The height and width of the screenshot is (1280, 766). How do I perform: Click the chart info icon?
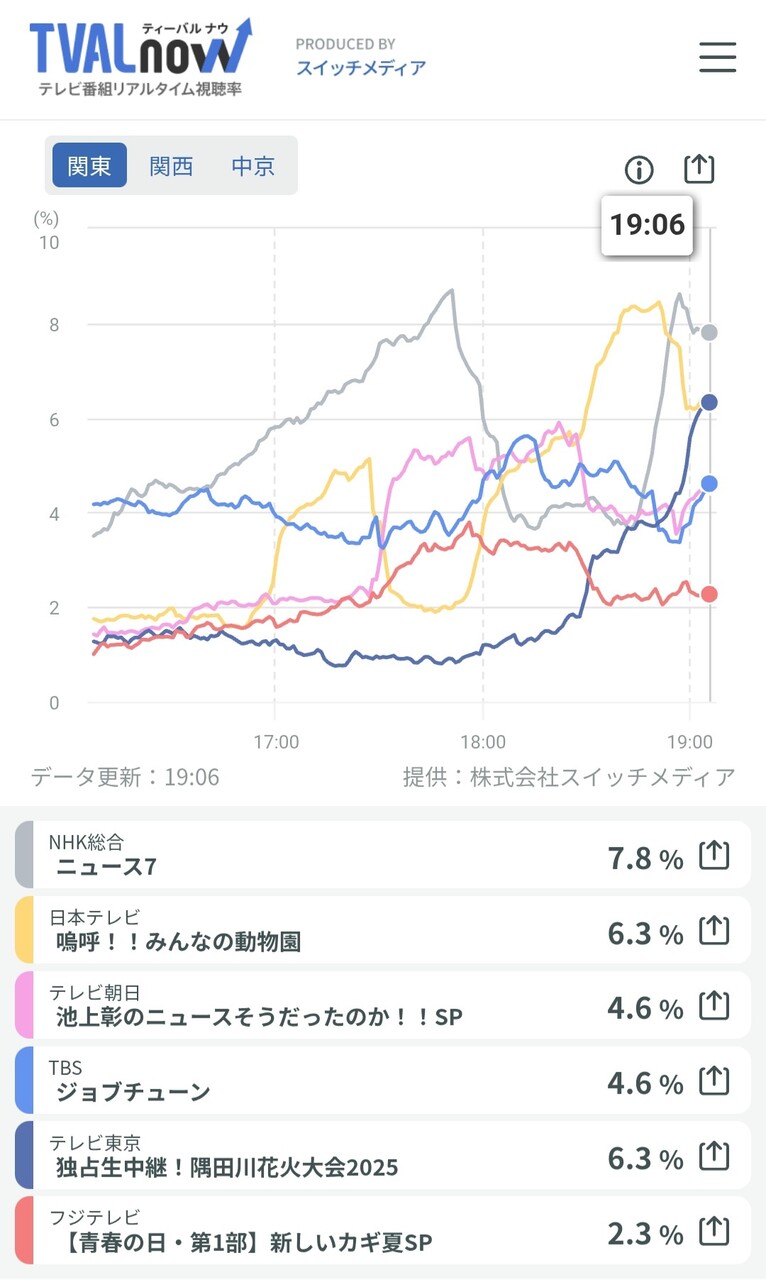point(638,170)
